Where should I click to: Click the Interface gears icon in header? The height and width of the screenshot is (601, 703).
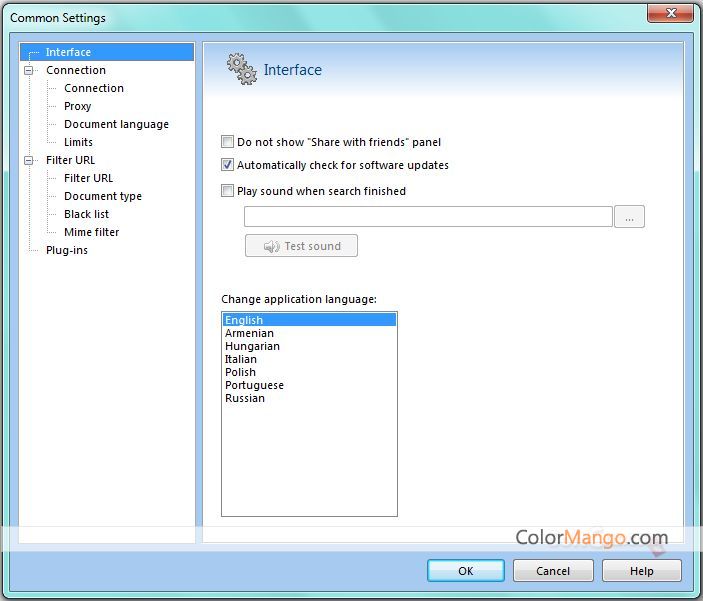[x=241, y=69]
